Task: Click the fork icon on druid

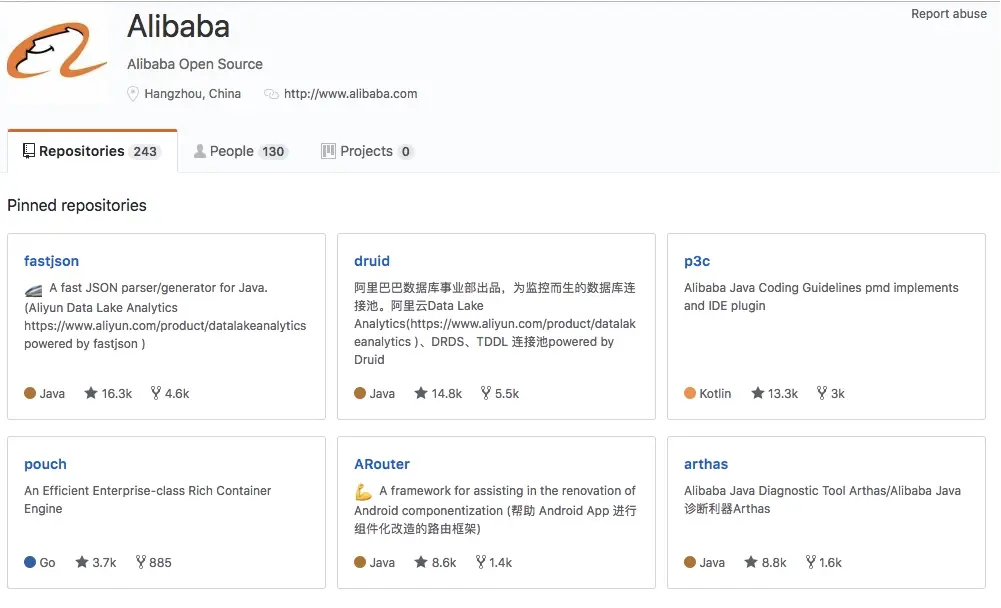Action: pyautogui.click(x=486, y=393)
